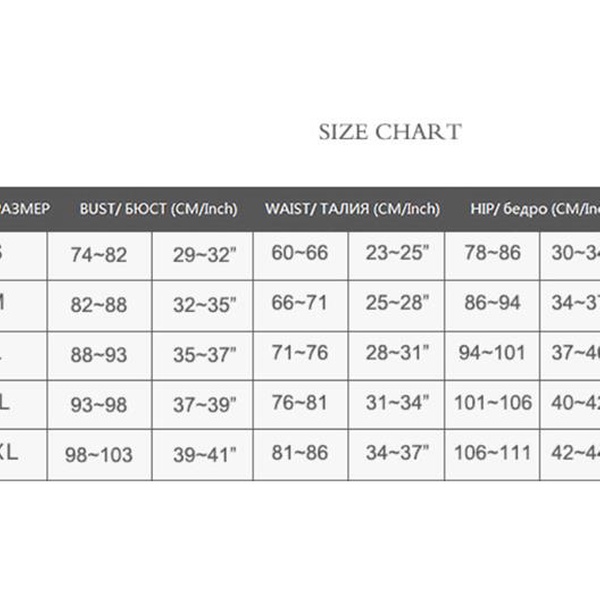Click the hip cell 78~86
This screenshot has width=600, height=600.
(493, 254)
